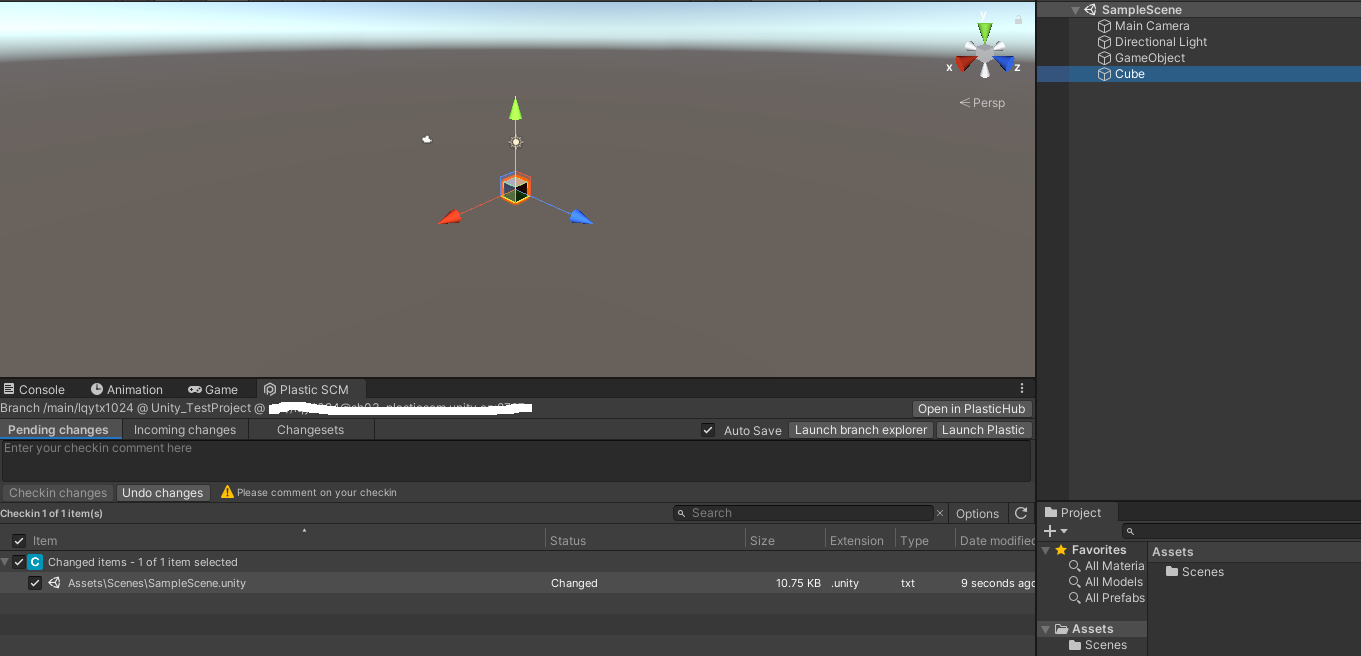The height and width of the screenshot is (656, 1361).
Task: Refresh the Plastic SCM pending changes list
Action: pyautogui.click(x=1021, y=513)
